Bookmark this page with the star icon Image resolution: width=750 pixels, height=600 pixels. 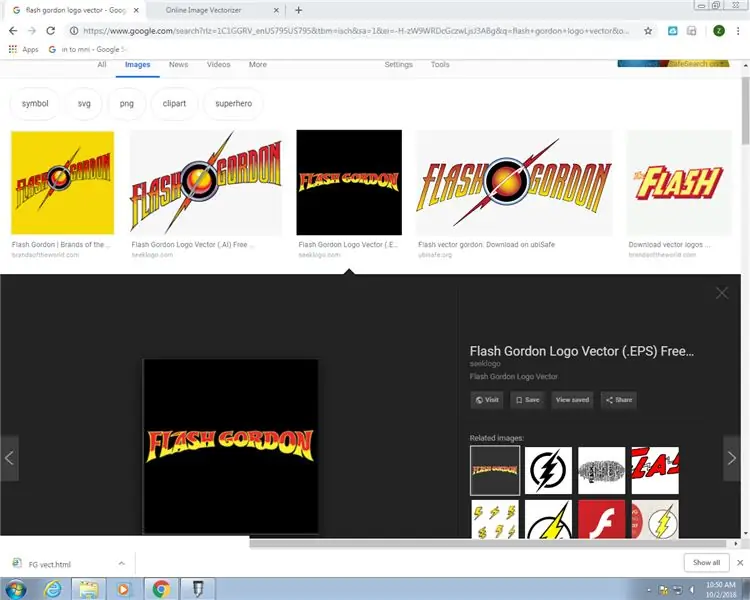pos(648,31)
